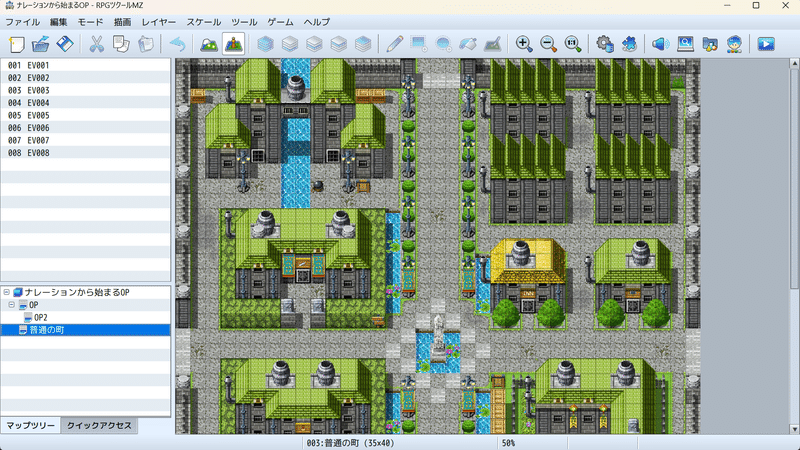This screenshot has height=450, width=800.
Task: Select event 008 EV008 in list
Action: coord(86,153)
